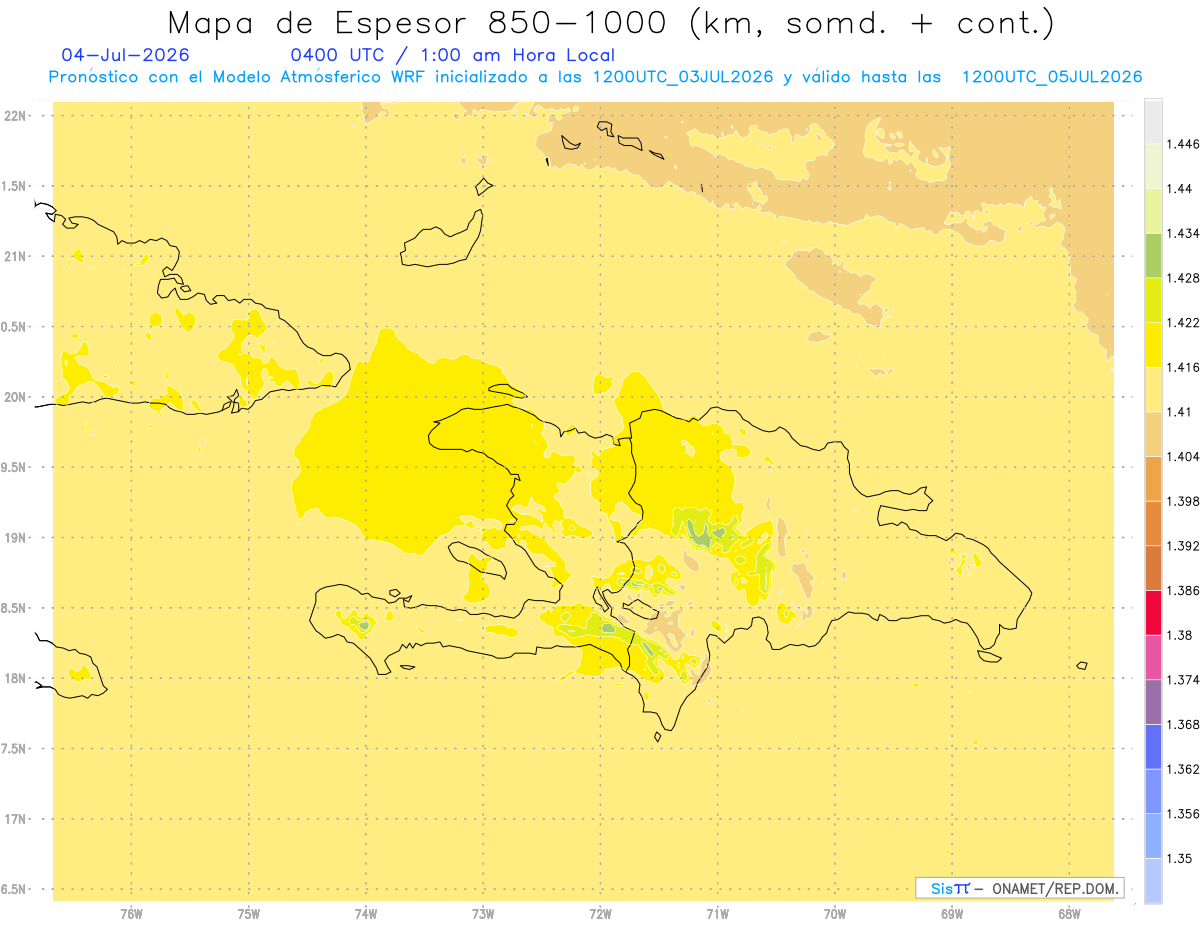Image resolution: width=1200 pixels, height=927 pixels.
Task: Click the blue legend swatch between 1.362 and 1.368
Action: tap(1153, 746)
